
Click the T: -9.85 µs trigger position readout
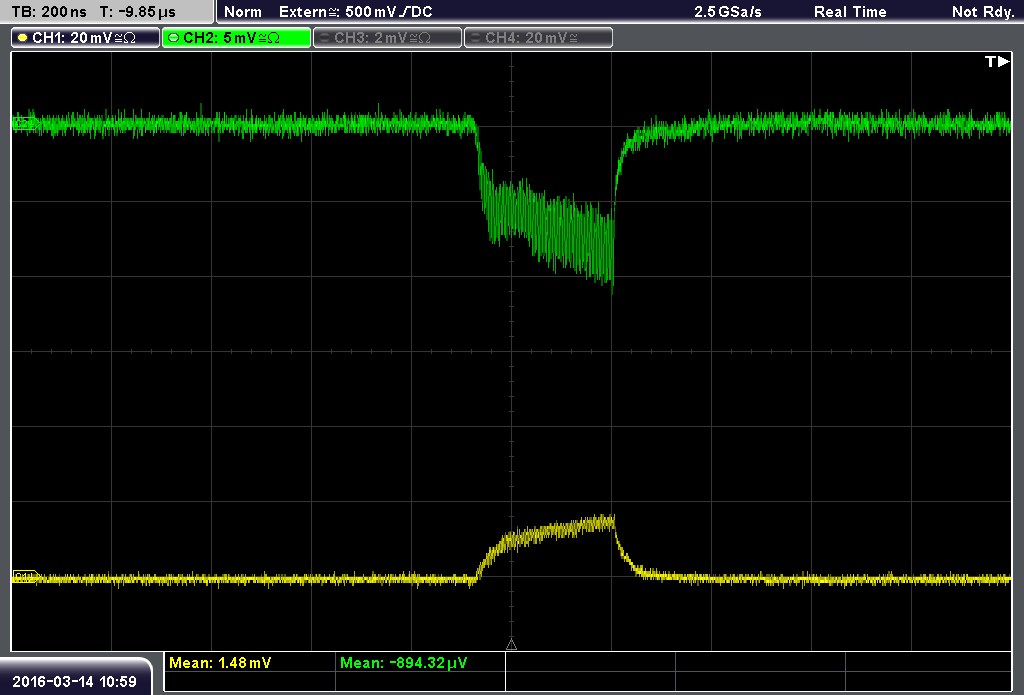[137, 12]
